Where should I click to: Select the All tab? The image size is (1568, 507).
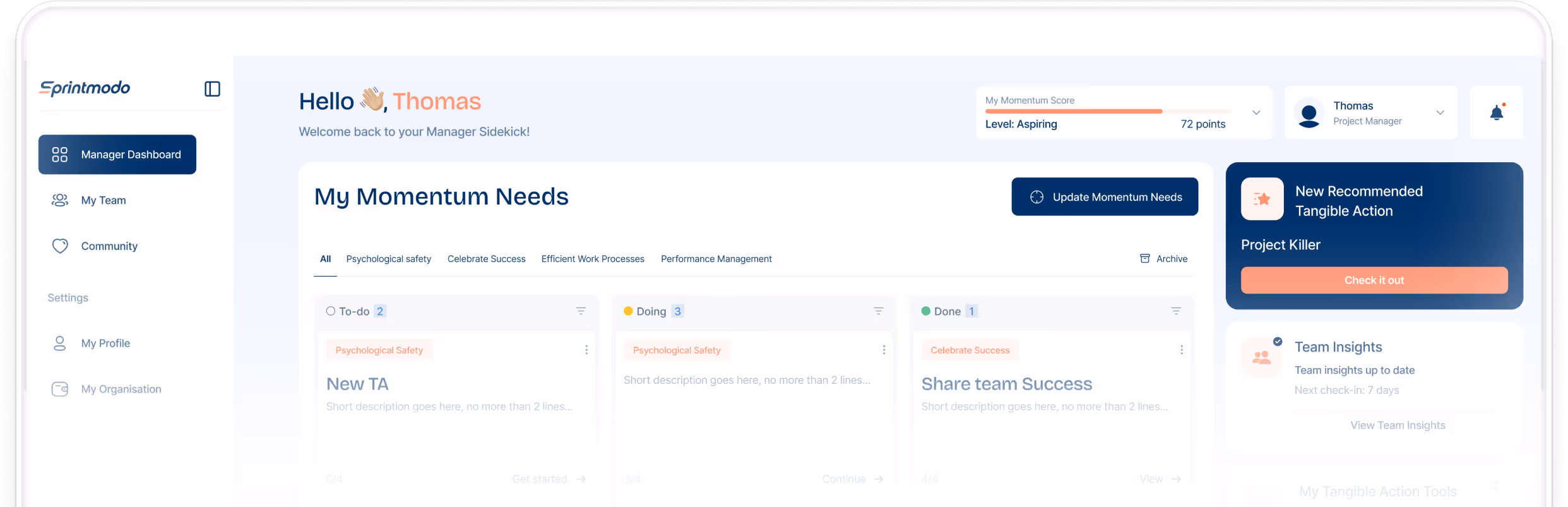coord(325,259)
